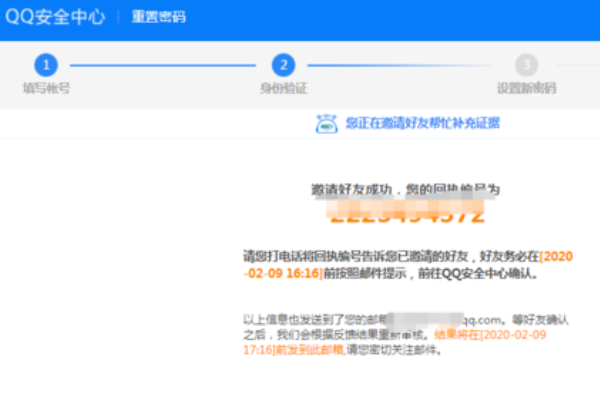600x400 pixels.
Task: Click the 身份验证 step label
Action: click(284, 88)
